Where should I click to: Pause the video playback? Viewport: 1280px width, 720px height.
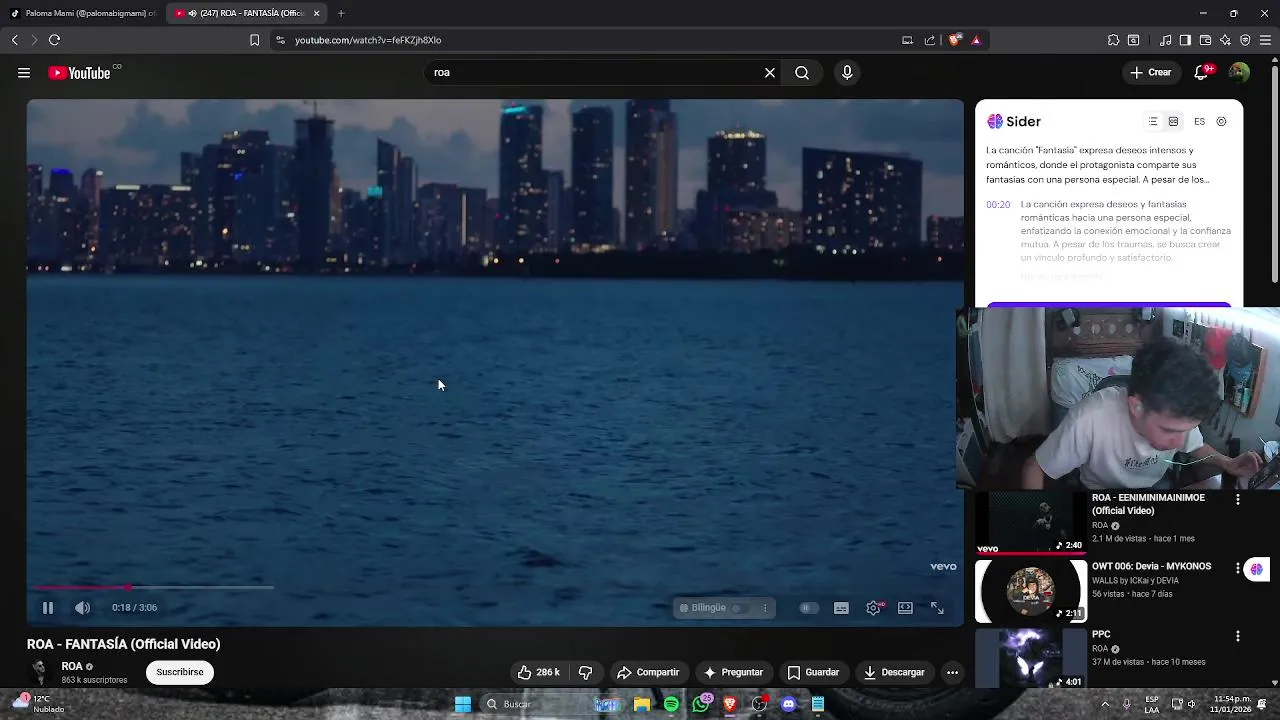tap(47, 608)
